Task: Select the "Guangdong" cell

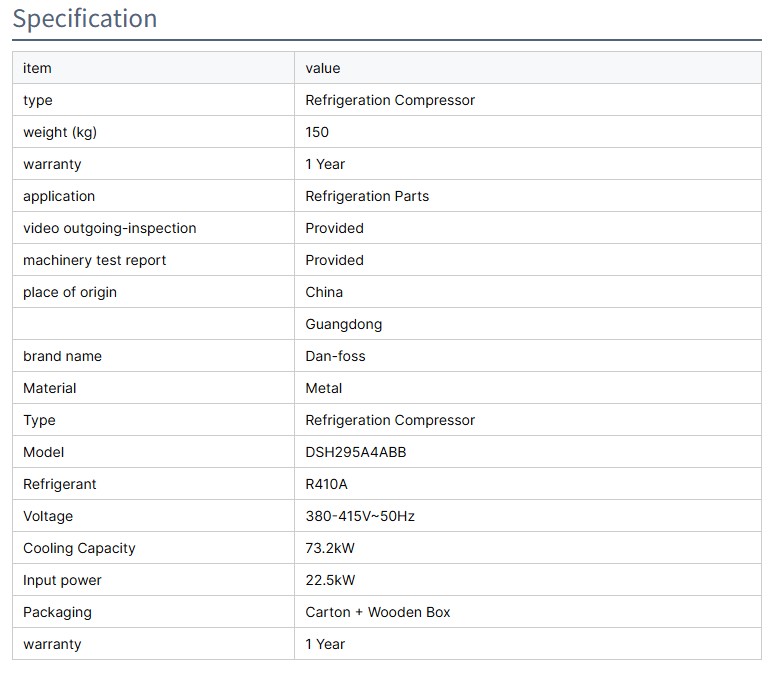Action: 343,324
